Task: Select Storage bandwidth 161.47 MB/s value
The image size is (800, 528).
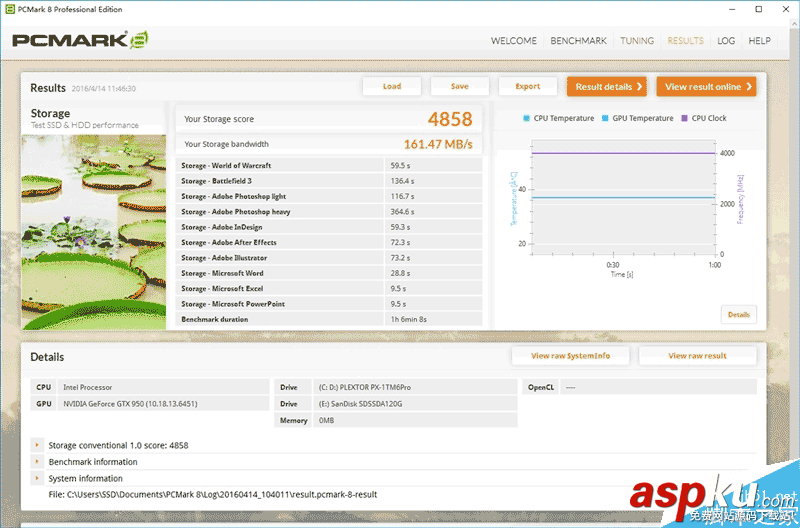Action: pos(438,144)
